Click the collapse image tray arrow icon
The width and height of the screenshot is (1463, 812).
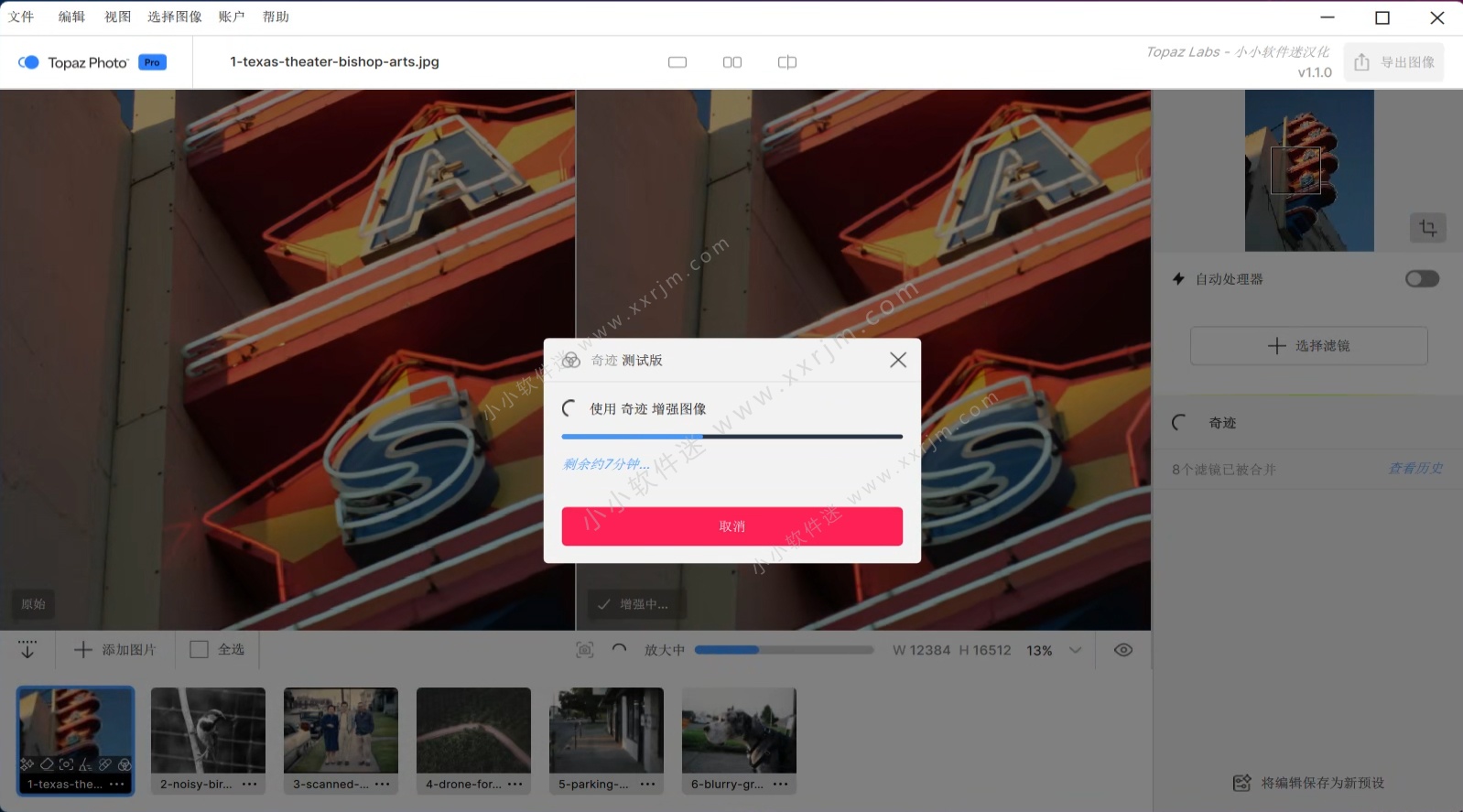(x=27, y=650)
